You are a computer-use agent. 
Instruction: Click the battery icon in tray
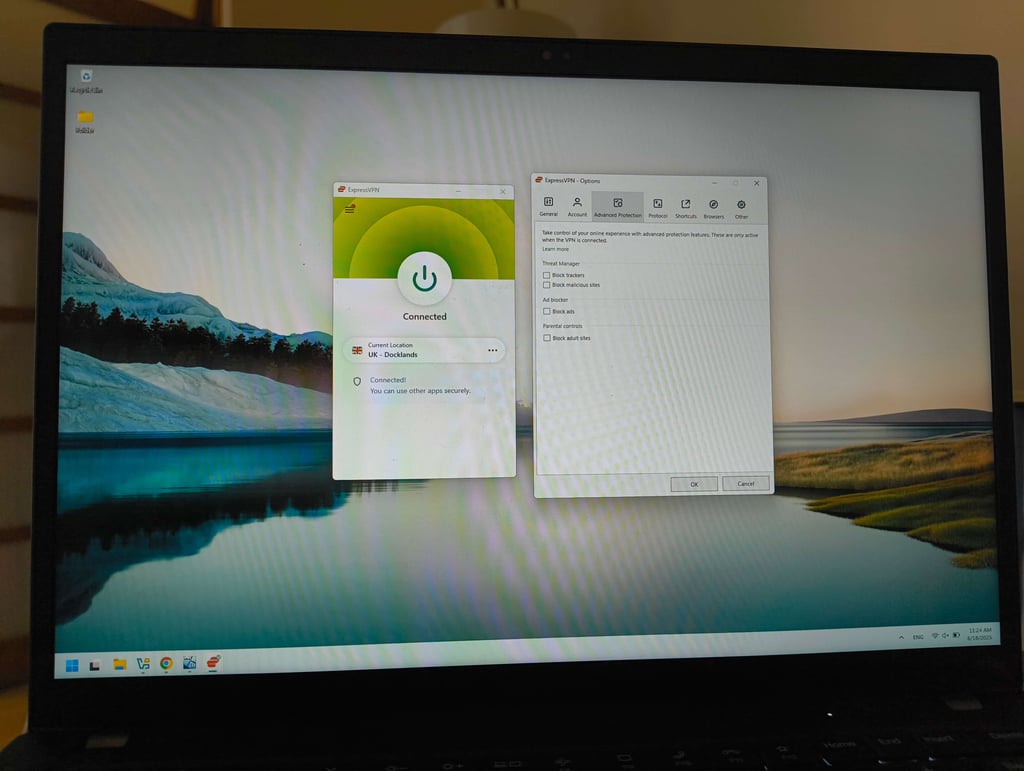coord(956,635)
